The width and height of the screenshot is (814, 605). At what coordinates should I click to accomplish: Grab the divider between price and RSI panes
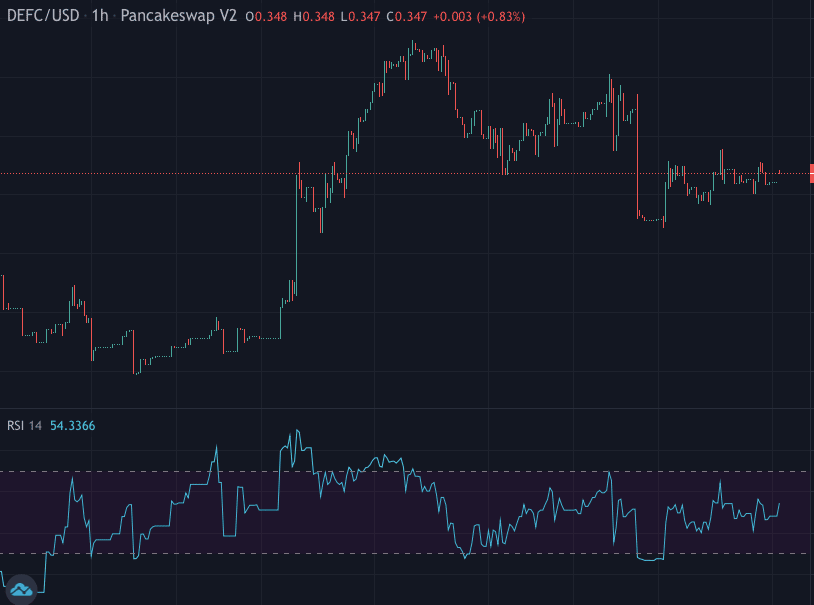400,408
